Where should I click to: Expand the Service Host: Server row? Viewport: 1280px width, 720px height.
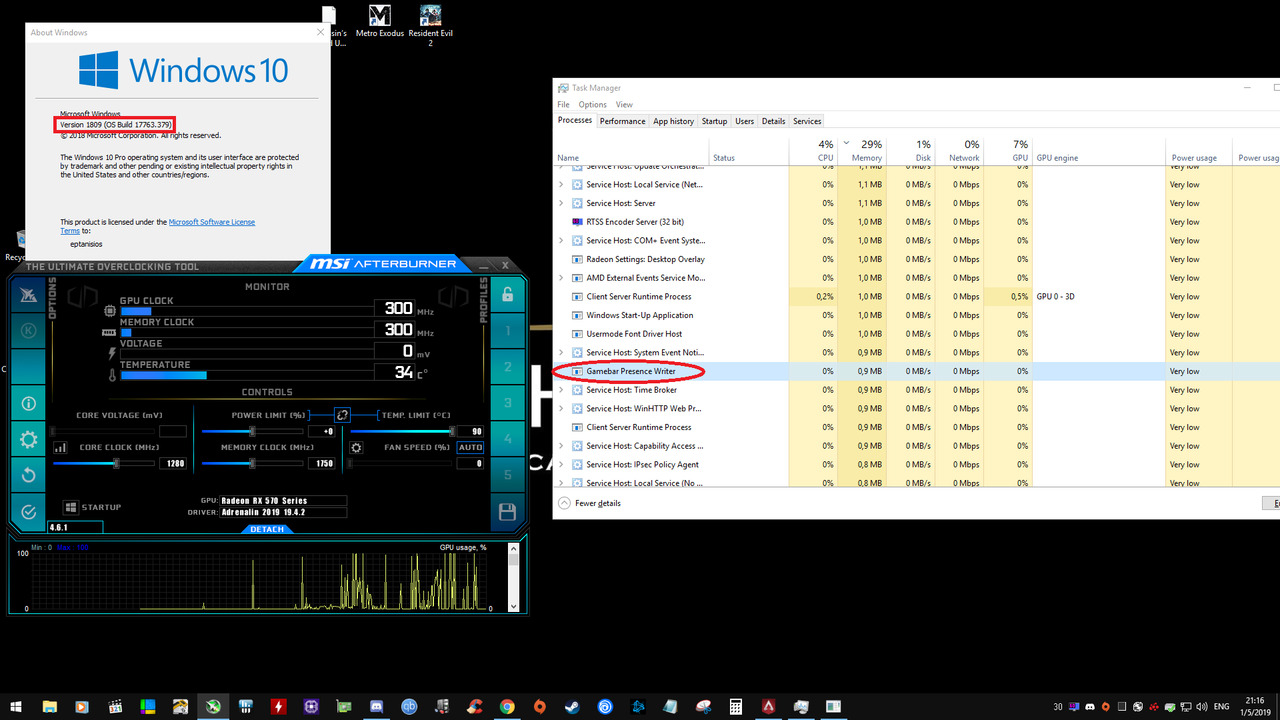click(561, 203)
